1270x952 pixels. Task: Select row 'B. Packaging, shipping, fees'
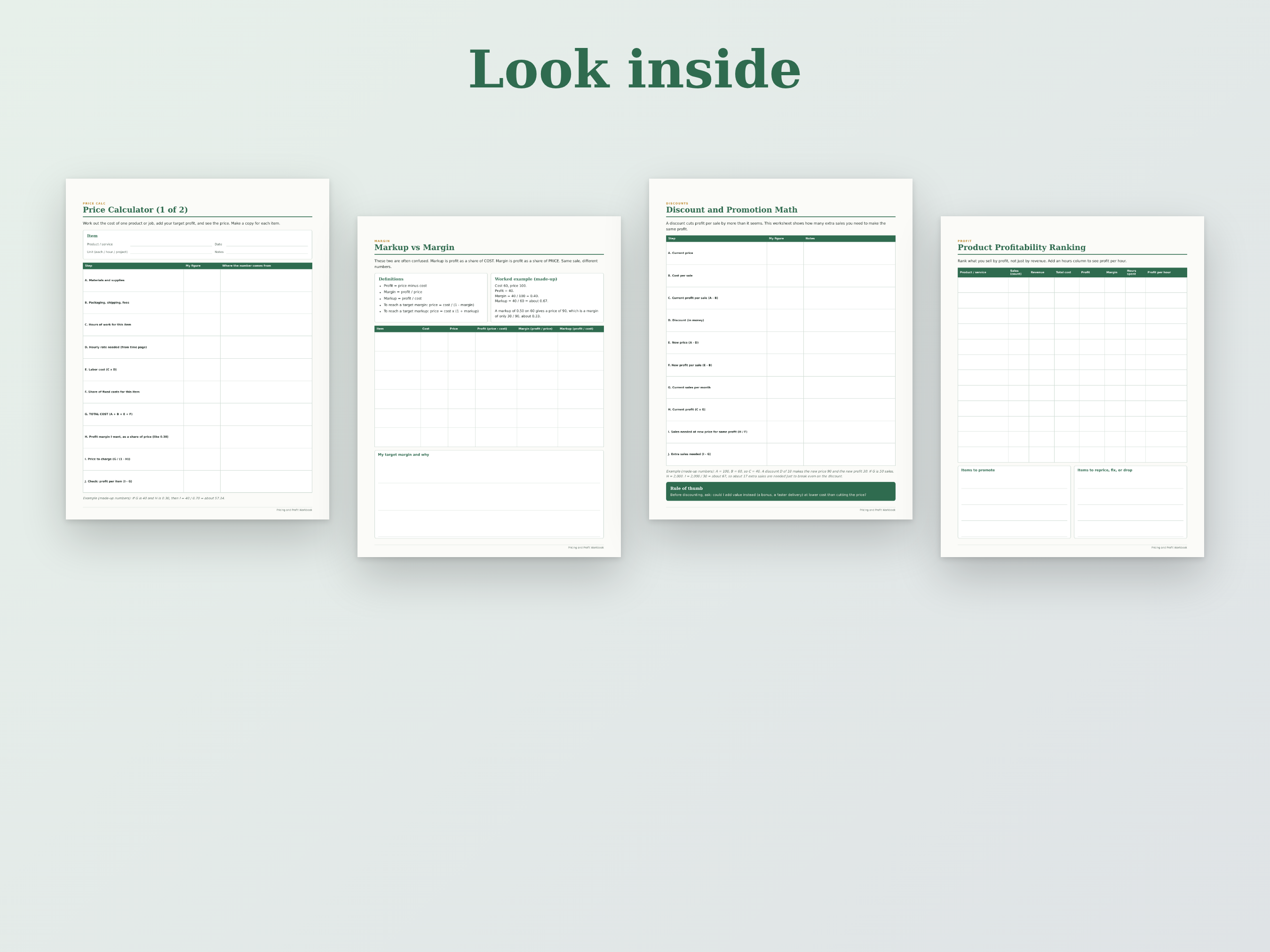pos(198,302)
